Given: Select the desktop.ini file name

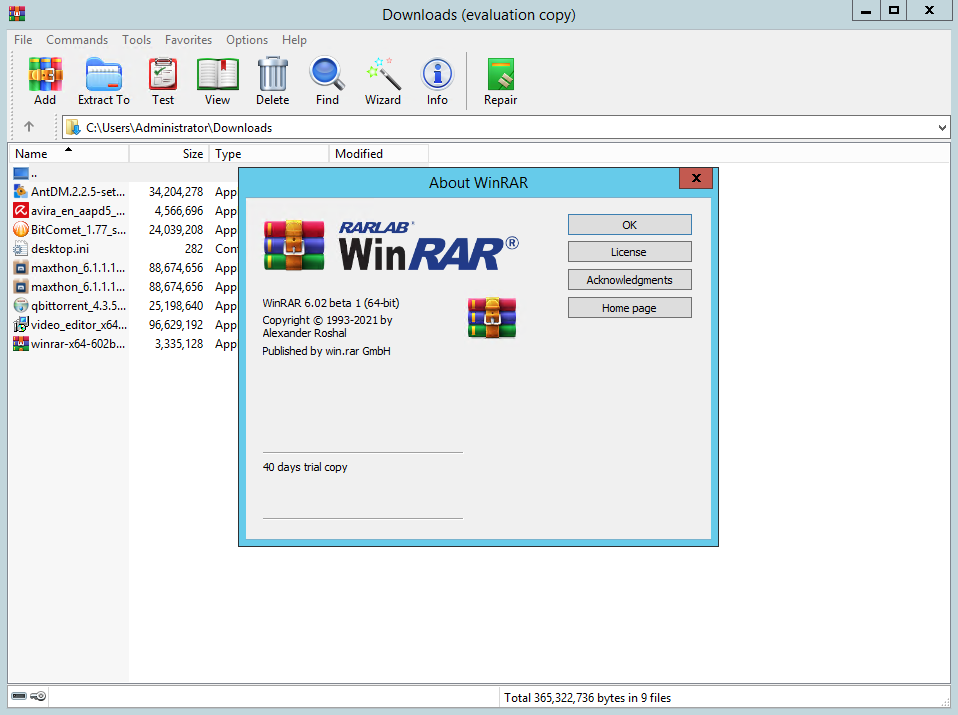Looking at the screenshot, I should pos(60,249).
